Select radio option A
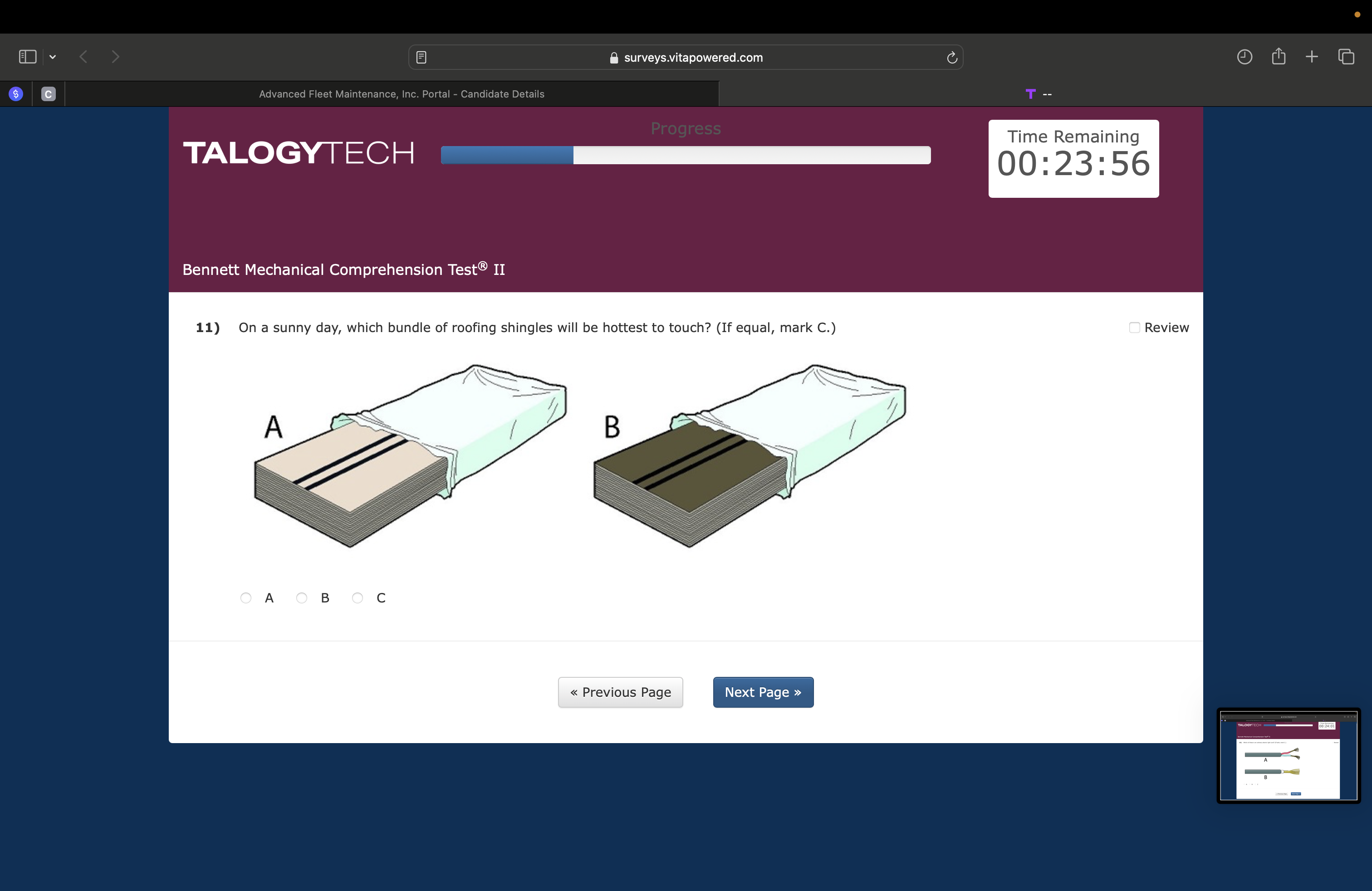The height and width of the screenshot is (891, 1372). [x=245, y=597]
